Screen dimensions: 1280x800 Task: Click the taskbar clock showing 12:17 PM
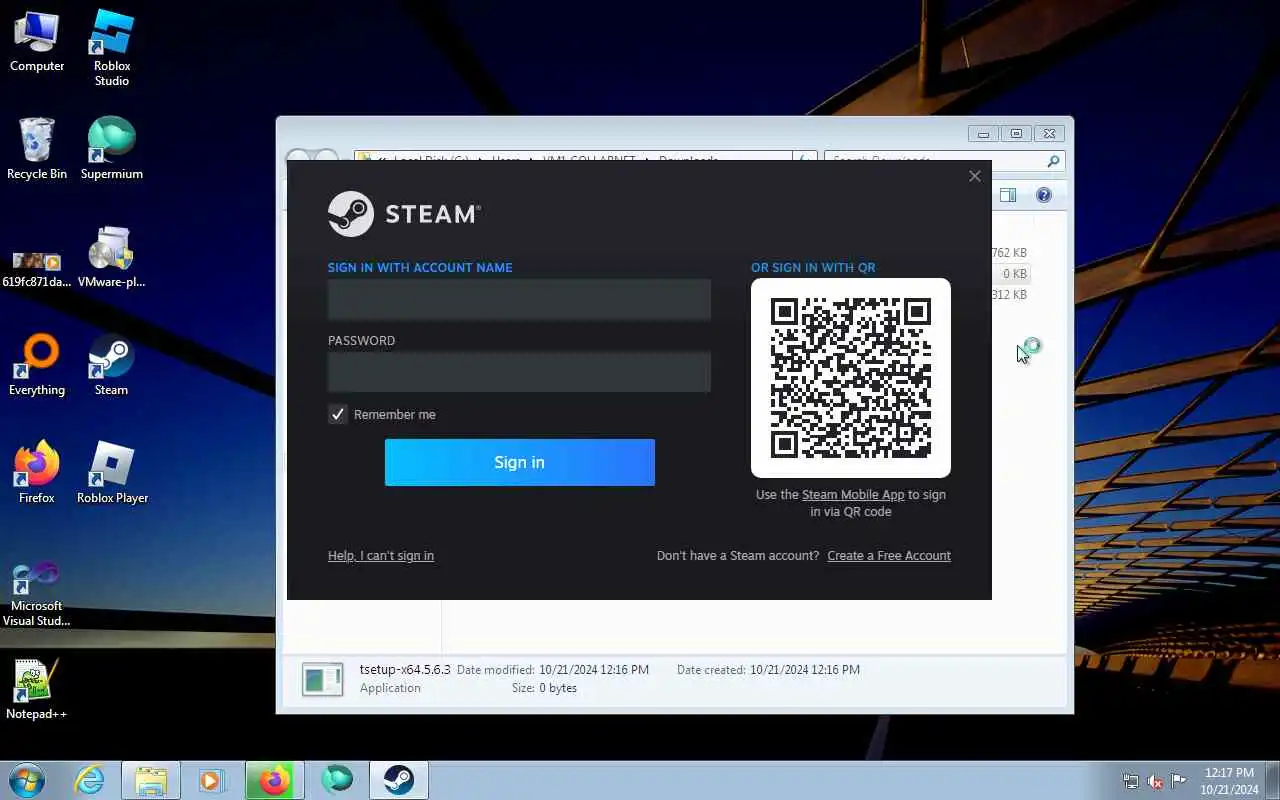(x=1229, y=781)
